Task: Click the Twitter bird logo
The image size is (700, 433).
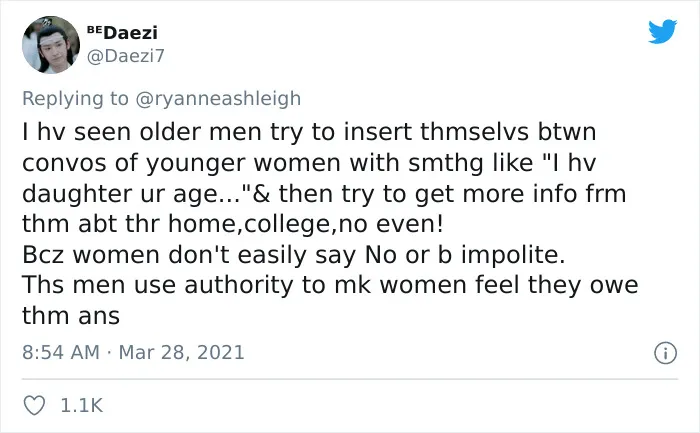Action: tap(662, 31)
